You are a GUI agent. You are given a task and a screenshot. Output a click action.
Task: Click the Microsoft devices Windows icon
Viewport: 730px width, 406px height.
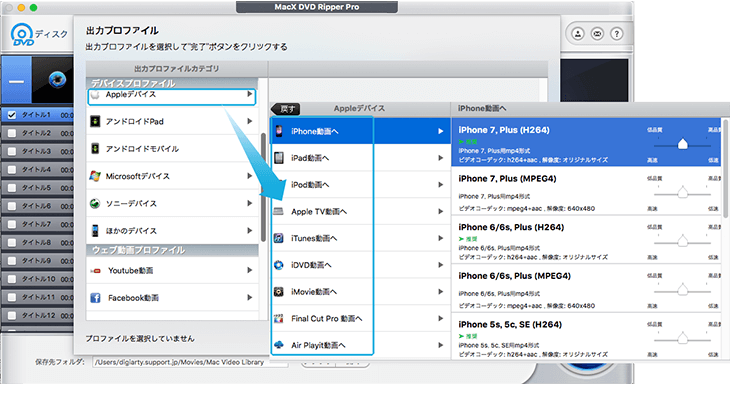[x=95, y=176]
